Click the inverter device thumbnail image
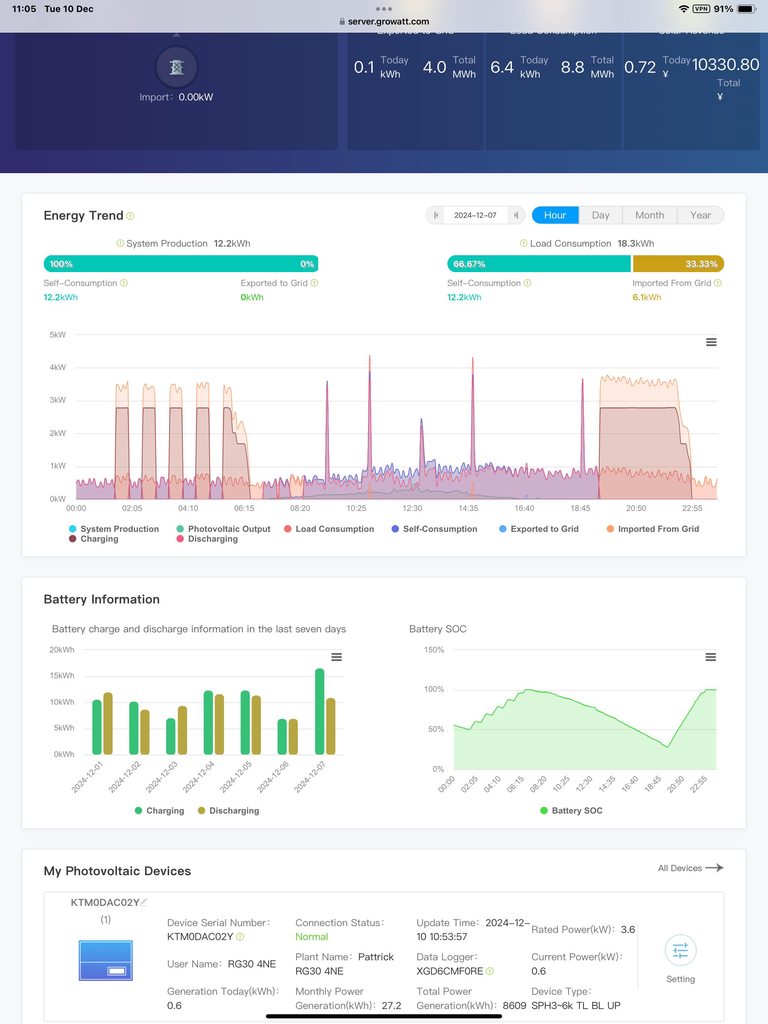 (x=106, y=960)
